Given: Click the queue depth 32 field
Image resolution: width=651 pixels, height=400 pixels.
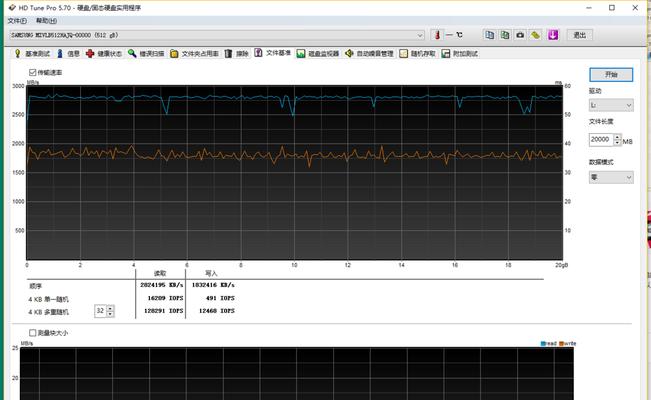Looking at the screenshot, I should 100,311.
